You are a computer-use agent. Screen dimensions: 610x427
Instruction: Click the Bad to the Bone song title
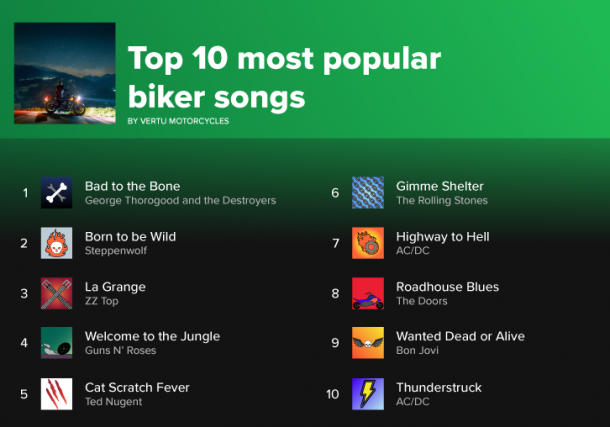tap(132, 186)
